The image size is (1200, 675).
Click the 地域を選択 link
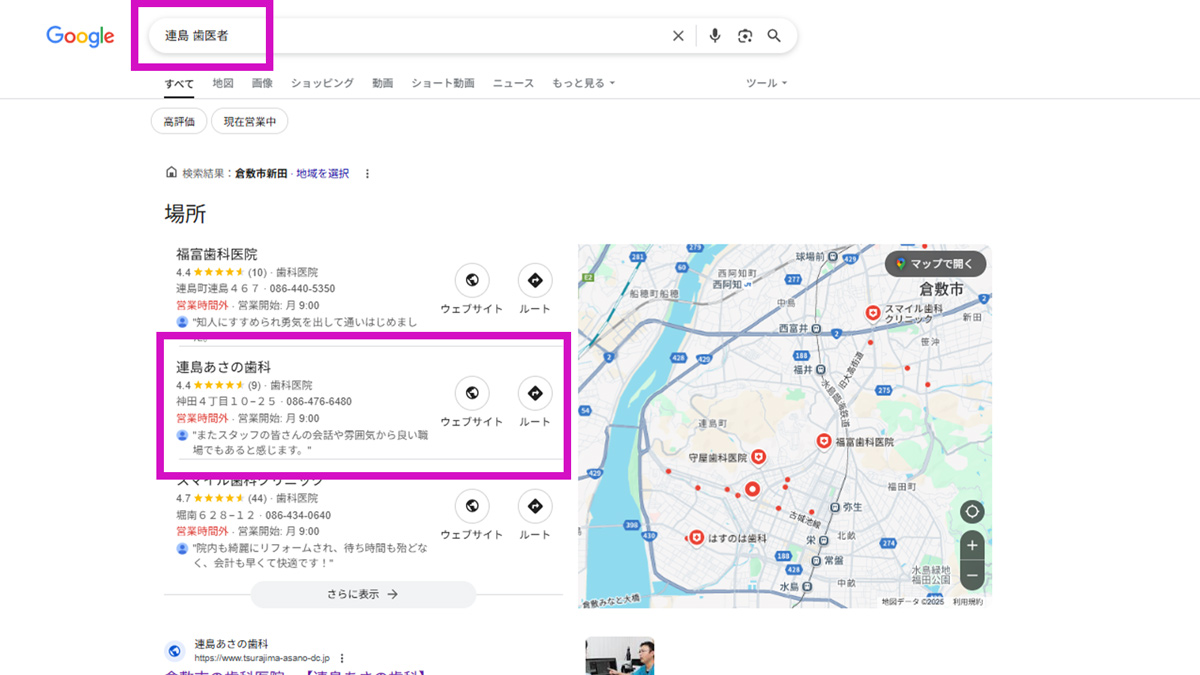coord(322,174)
